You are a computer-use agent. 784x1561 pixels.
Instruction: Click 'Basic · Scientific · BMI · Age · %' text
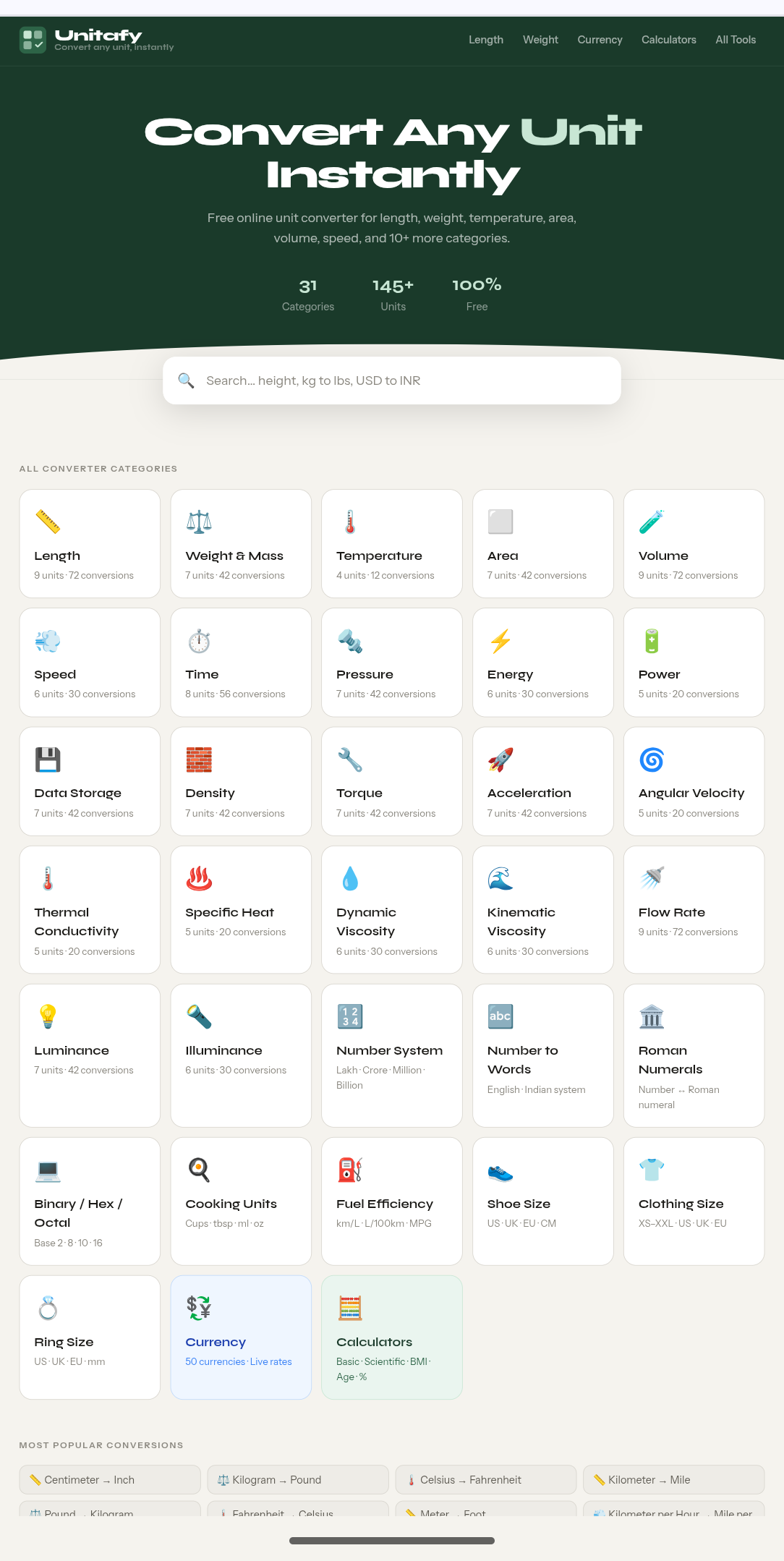383,1369
